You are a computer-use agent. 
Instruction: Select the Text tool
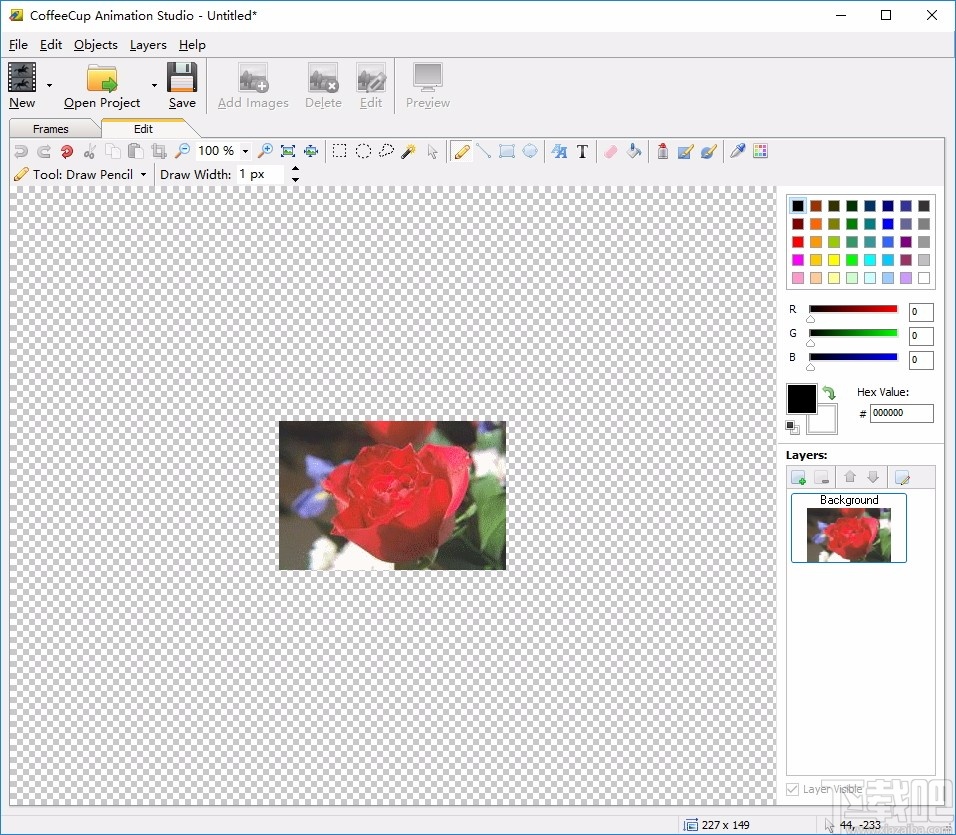[582, 151]
